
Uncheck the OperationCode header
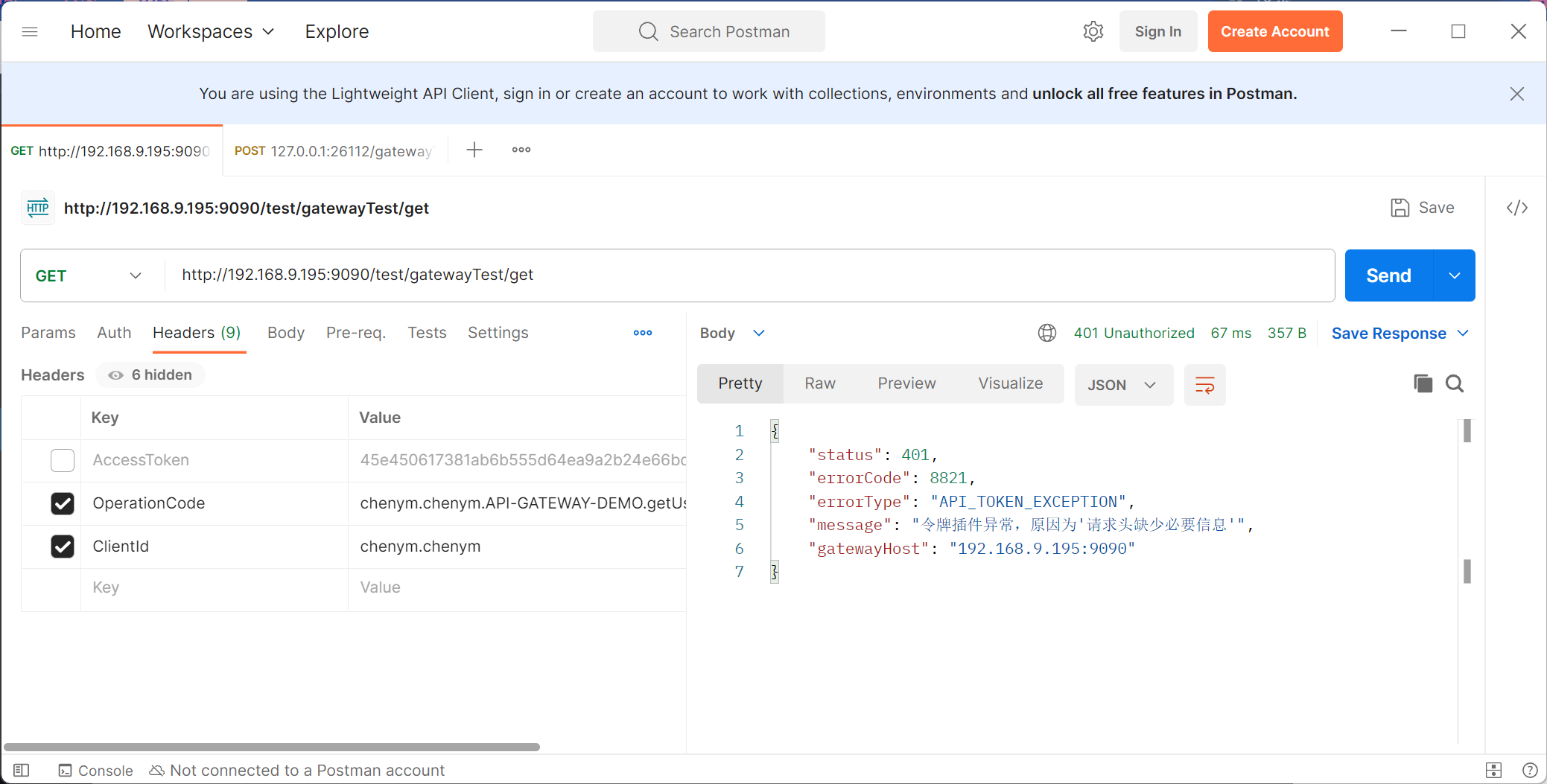63,504
